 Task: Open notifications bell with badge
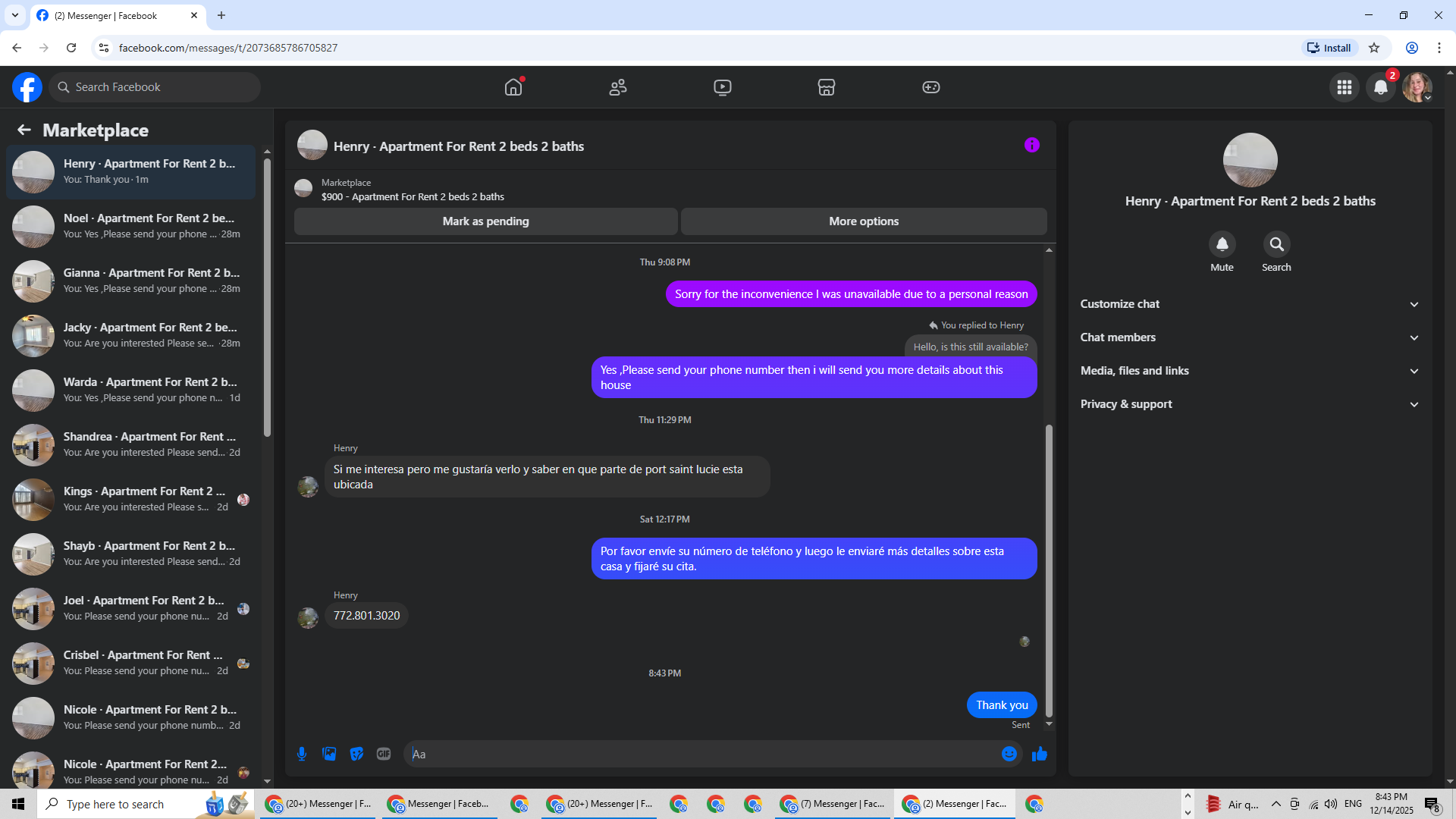pos(1381,87)
